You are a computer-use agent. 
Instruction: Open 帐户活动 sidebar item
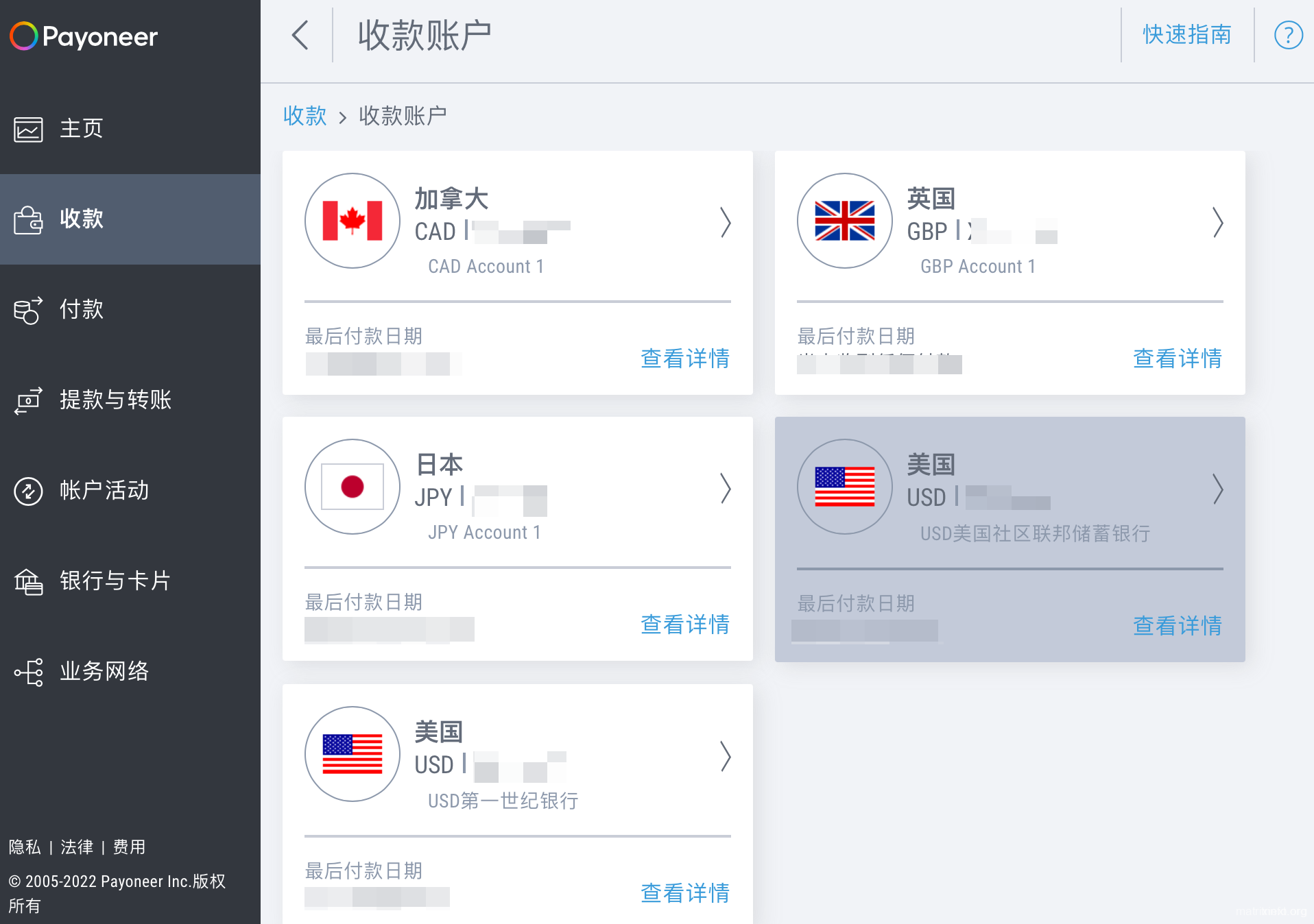point(130,491)
